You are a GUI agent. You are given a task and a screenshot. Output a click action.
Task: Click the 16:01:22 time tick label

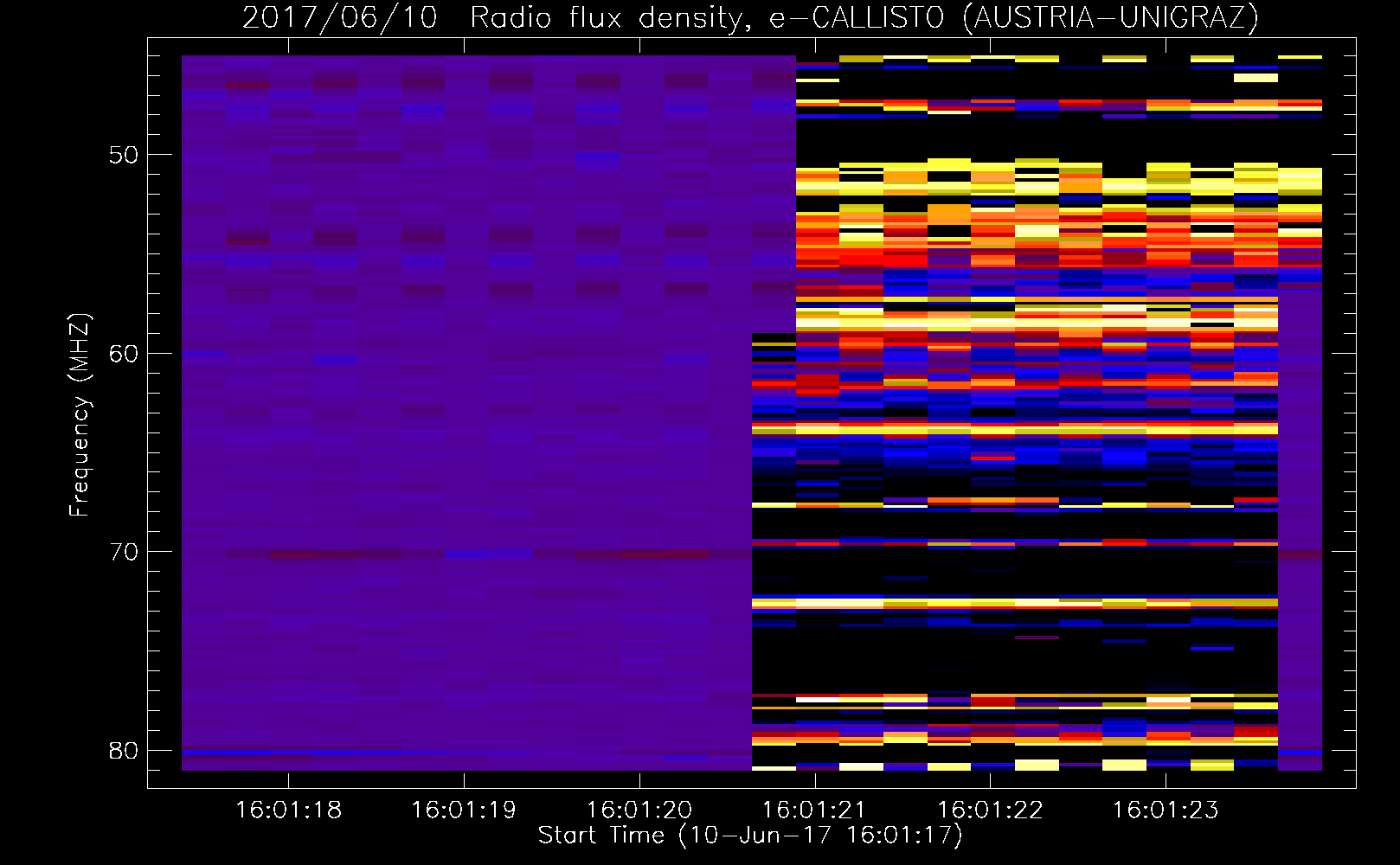[x=990, y=811]
